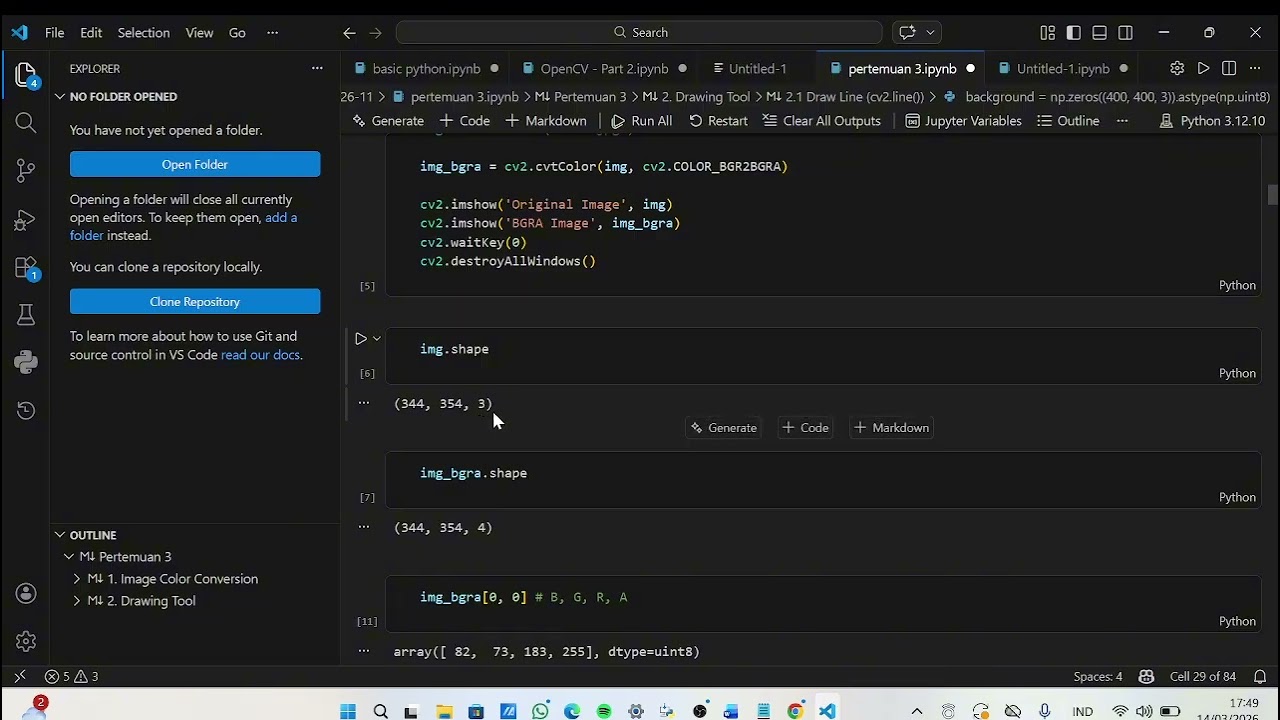Open editor More Actions ellipsis beside Split Editor
Screen dimensions: 1280x720
[1255, 69]
